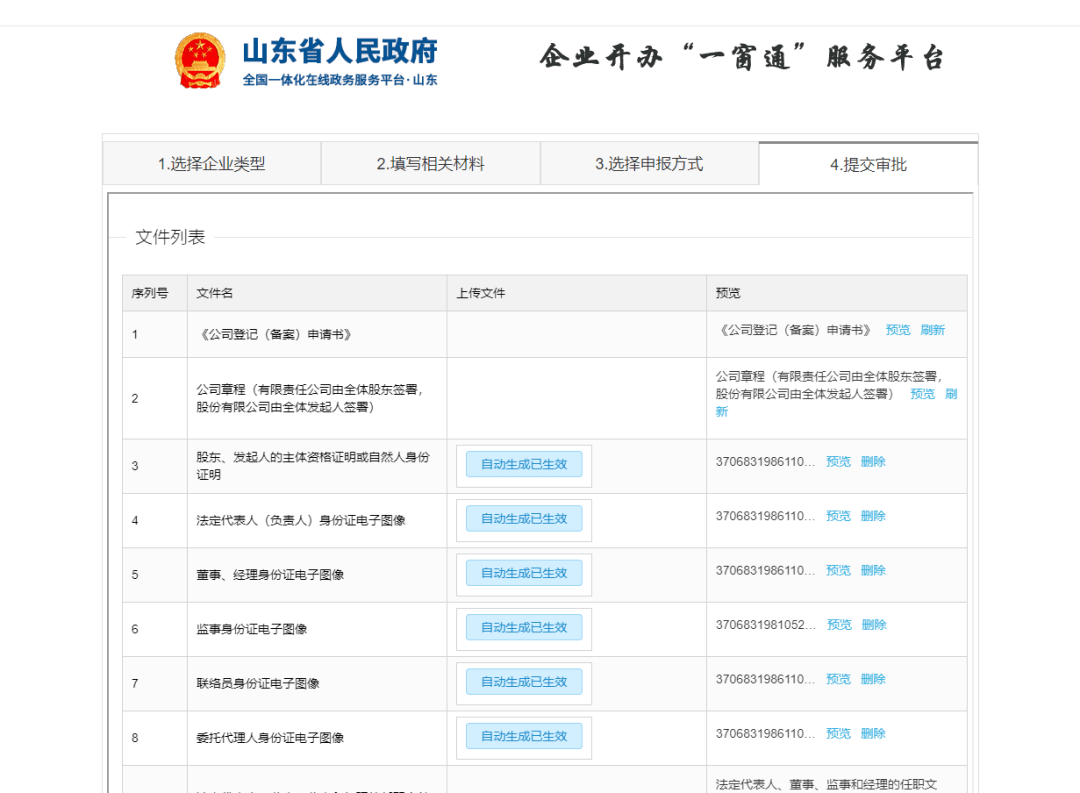Delete row 3 shareholder ID file
Viewport: 1080px width, 793px height.
click(873, 462)
